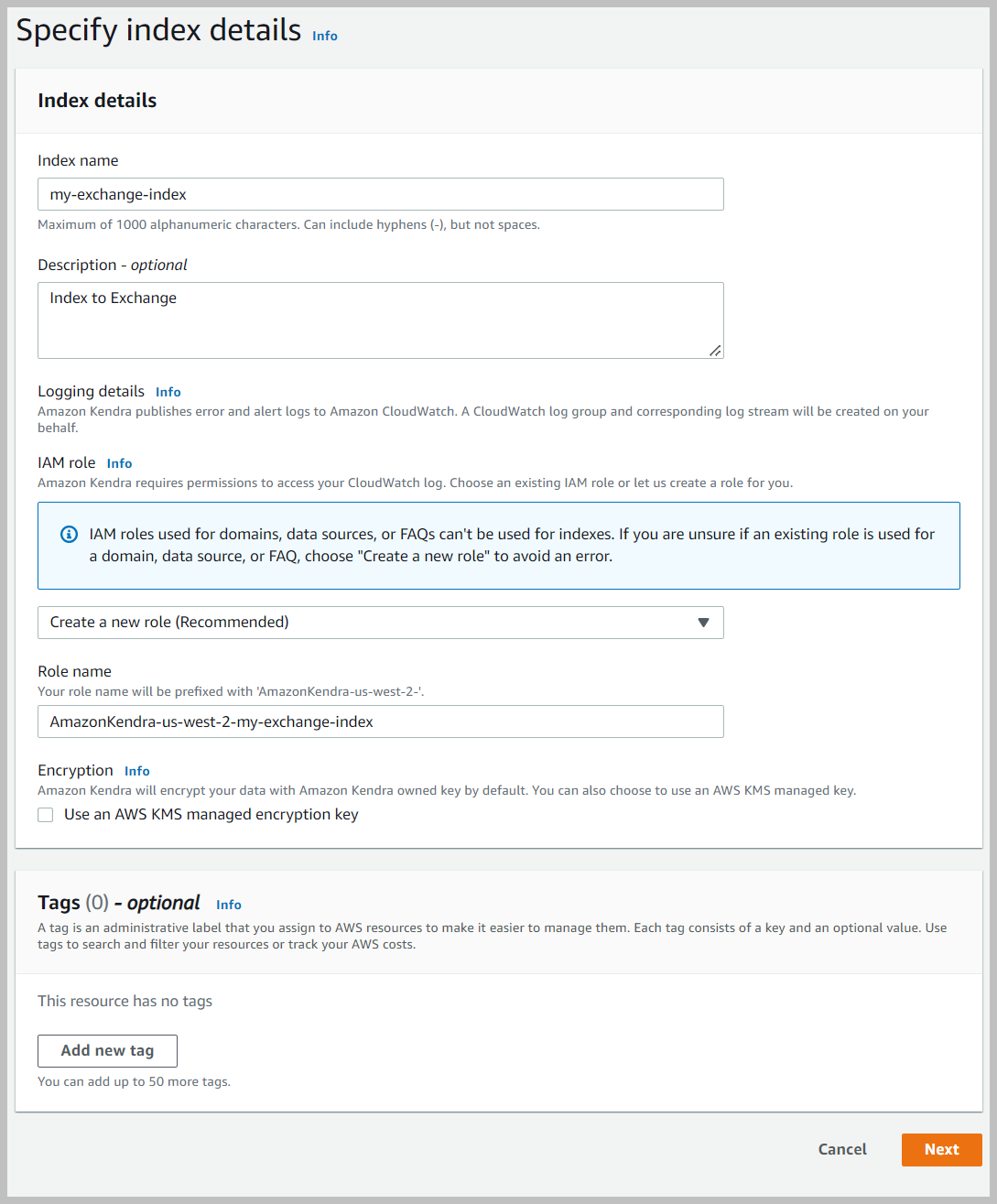Click the IAM roles warning notice text
The width and height of the screenshot is (997, 1204).
click(x=511, y=545)
